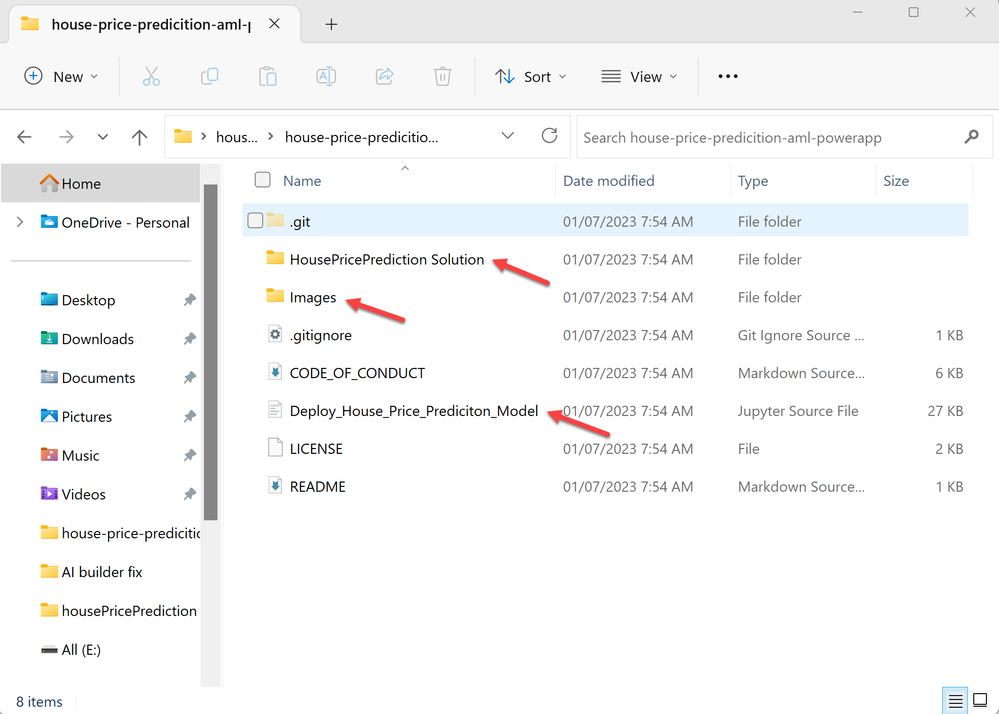Click the .gitignore gear file icon
Screen dimensions: 999x714
[x=275, y=334]
